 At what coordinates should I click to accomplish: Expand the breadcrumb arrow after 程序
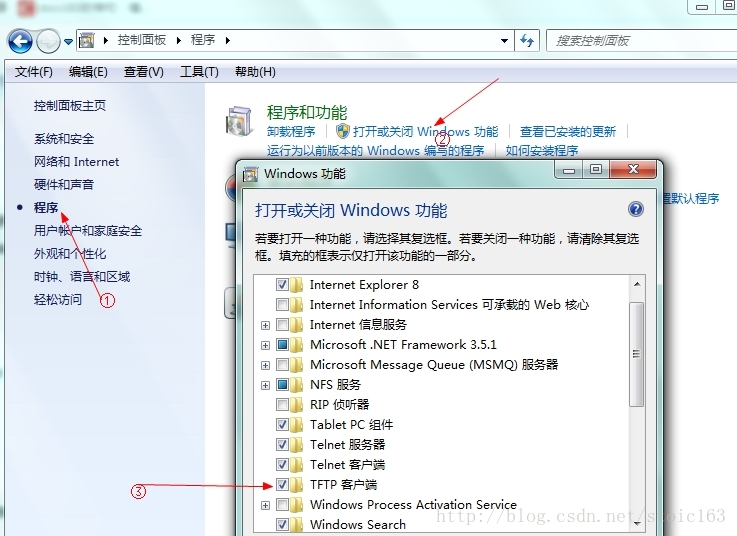(x=227, y=40)
